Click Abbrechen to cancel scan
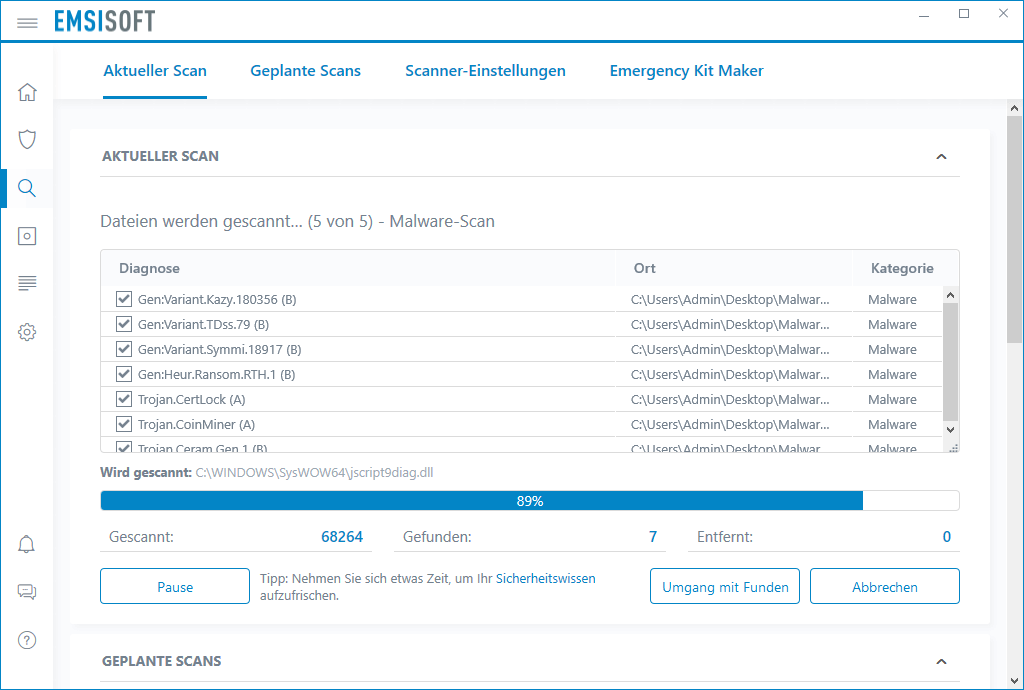 click(885, 586)
